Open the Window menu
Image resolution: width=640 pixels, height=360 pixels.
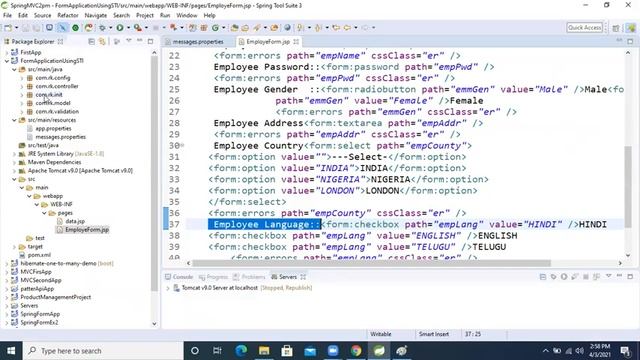click(187, 16)
